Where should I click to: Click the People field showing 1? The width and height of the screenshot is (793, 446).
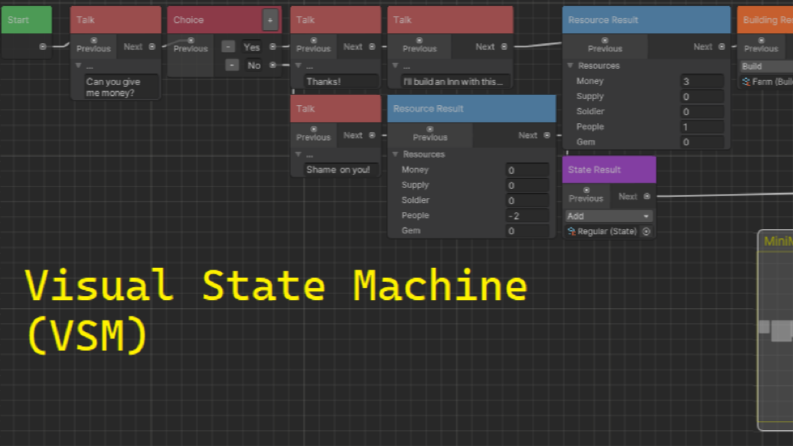pos(702,127)
